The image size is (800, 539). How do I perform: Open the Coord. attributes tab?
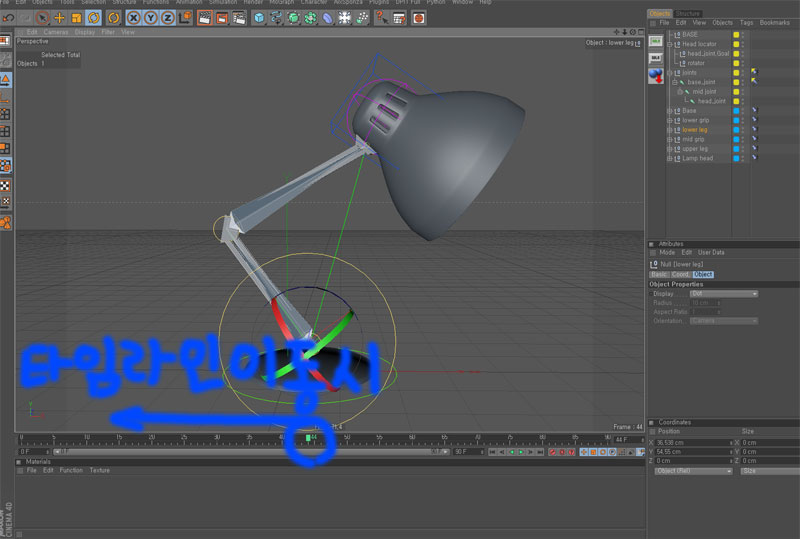tap(680, 275)
